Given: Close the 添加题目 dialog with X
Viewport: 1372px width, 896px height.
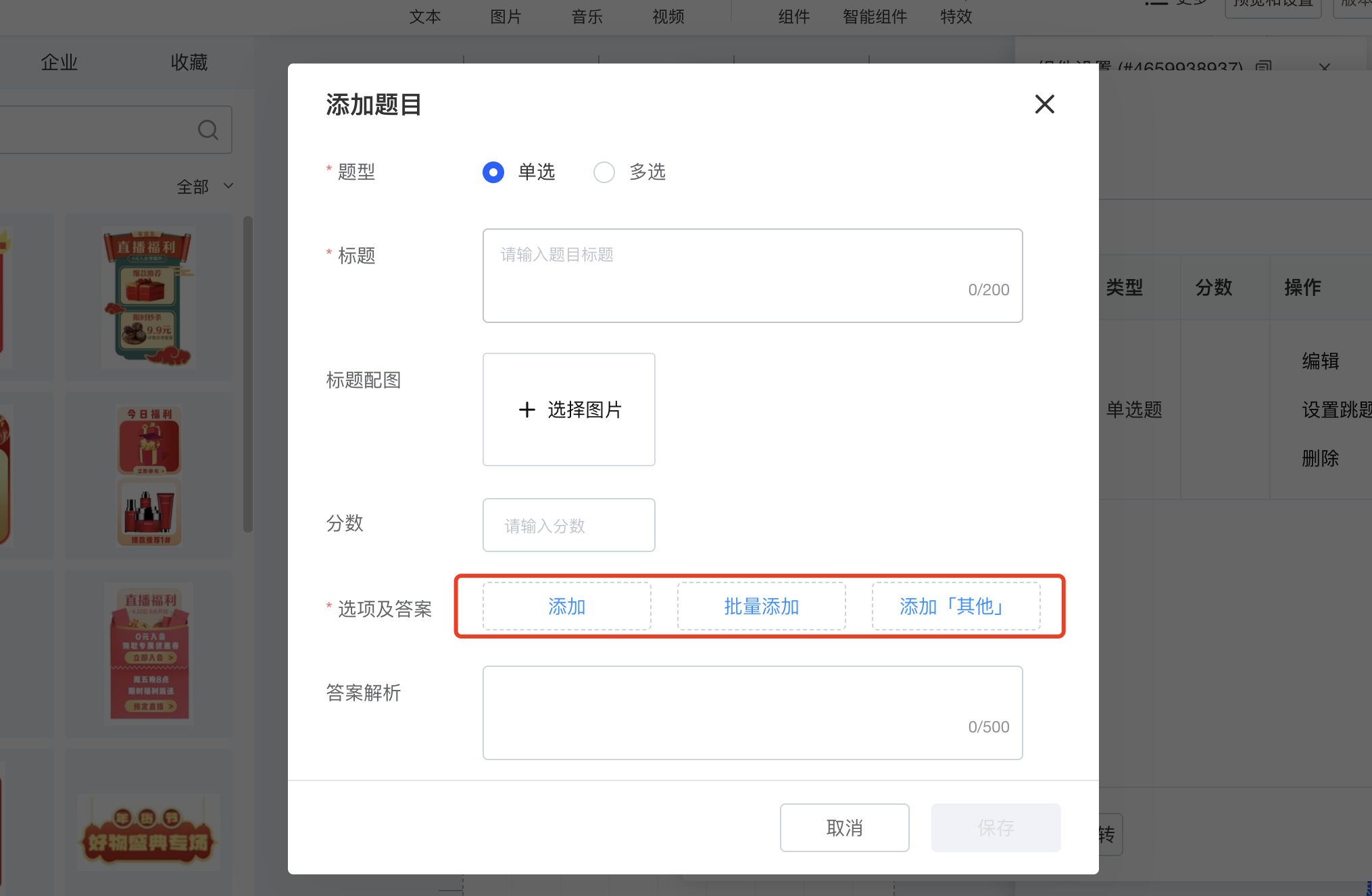Looking at the screenshot, I should coord(1044,104).
